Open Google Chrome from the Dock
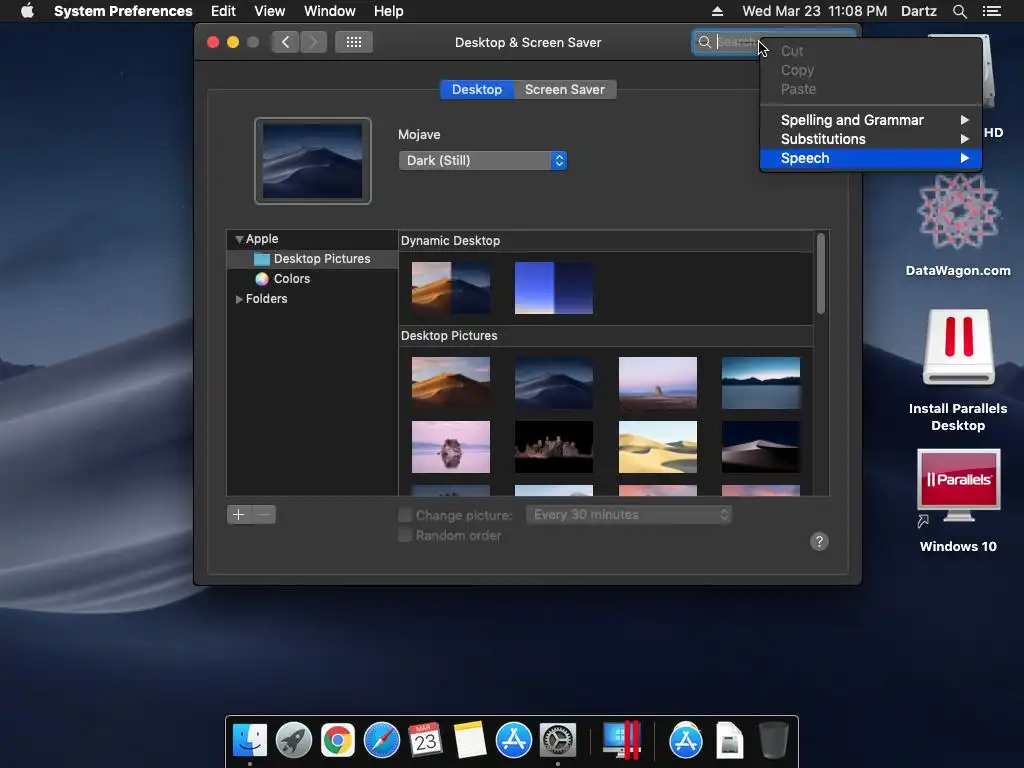The width and height of the screenshot is (1024, 768). click(x=338, y=741)
